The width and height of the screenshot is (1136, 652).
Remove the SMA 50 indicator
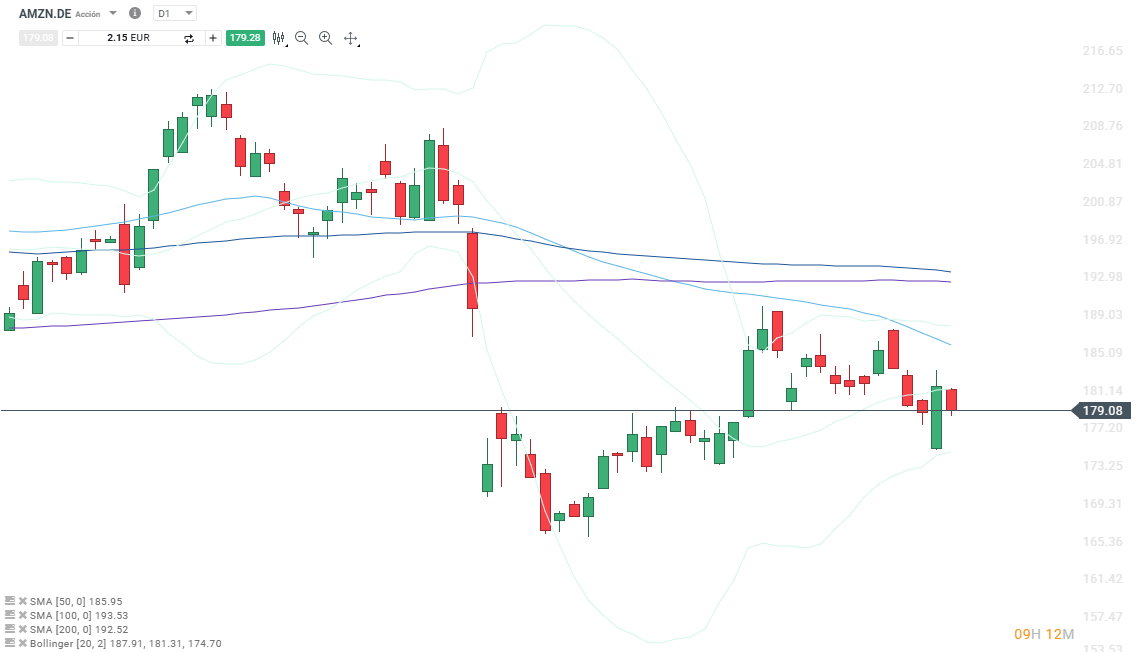22,602
